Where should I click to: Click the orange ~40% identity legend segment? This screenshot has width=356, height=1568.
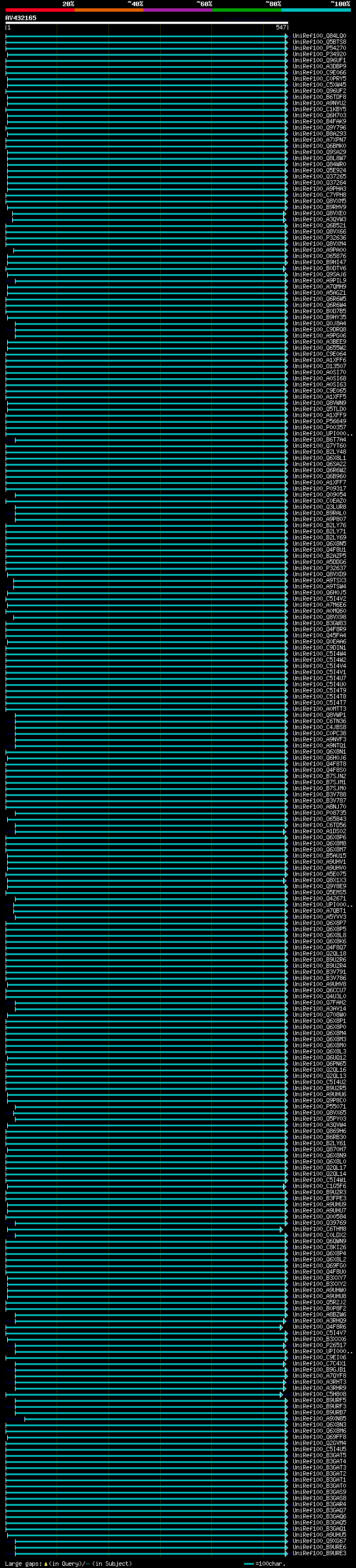point(109,10)
